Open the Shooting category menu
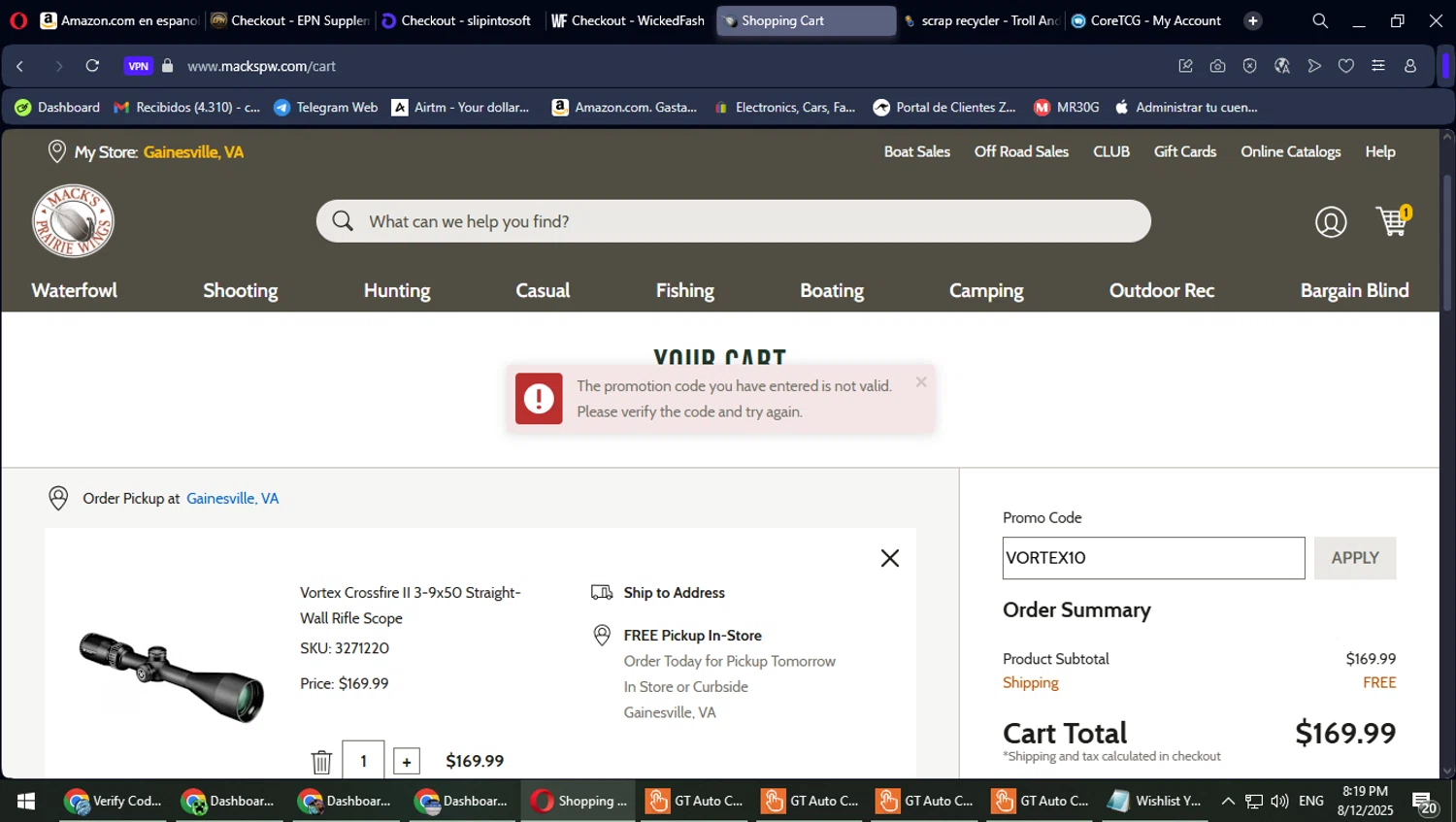The height and width of the screenshot is (822, 1456). pyautogui.click(x=240, y=290)
